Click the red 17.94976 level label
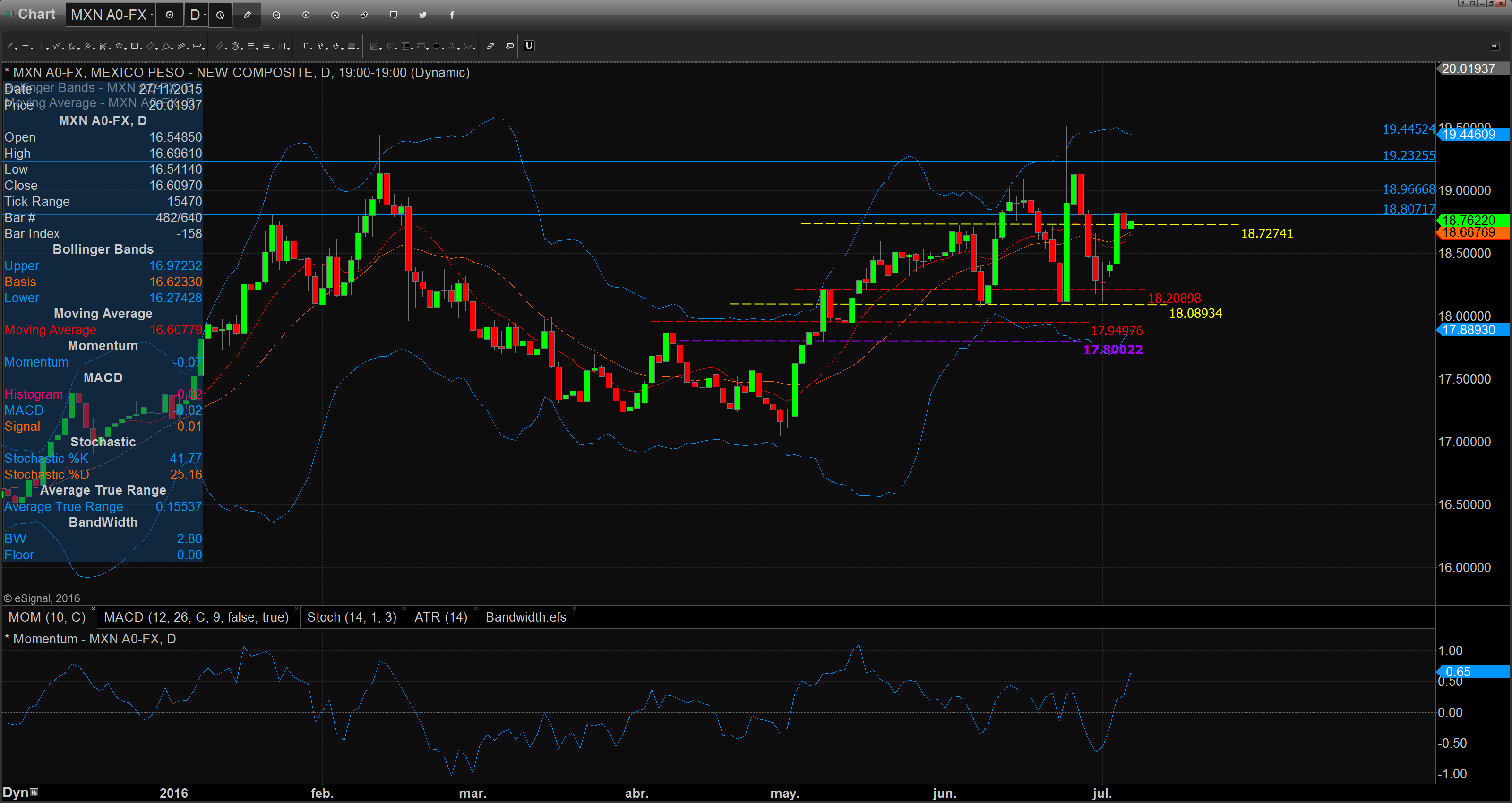This screenshot has width=1512, height=803. coord(1117,331)
